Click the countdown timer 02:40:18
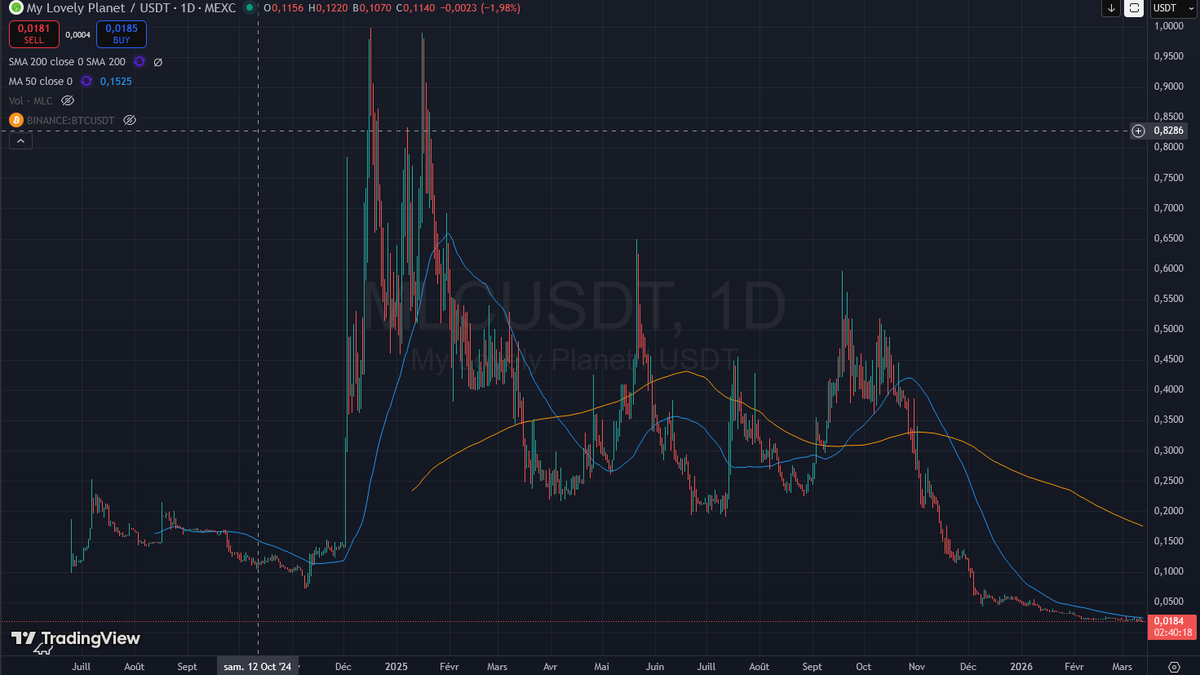The width and height of the screenshot is (1200, 675). 1172,632
